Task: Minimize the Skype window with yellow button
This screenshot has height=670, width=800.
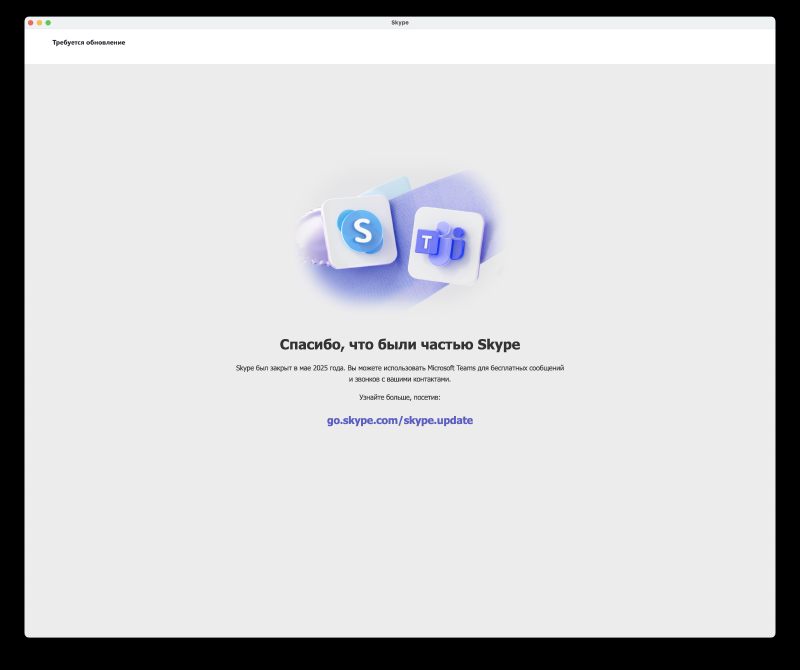Action: tap(39, 22)
